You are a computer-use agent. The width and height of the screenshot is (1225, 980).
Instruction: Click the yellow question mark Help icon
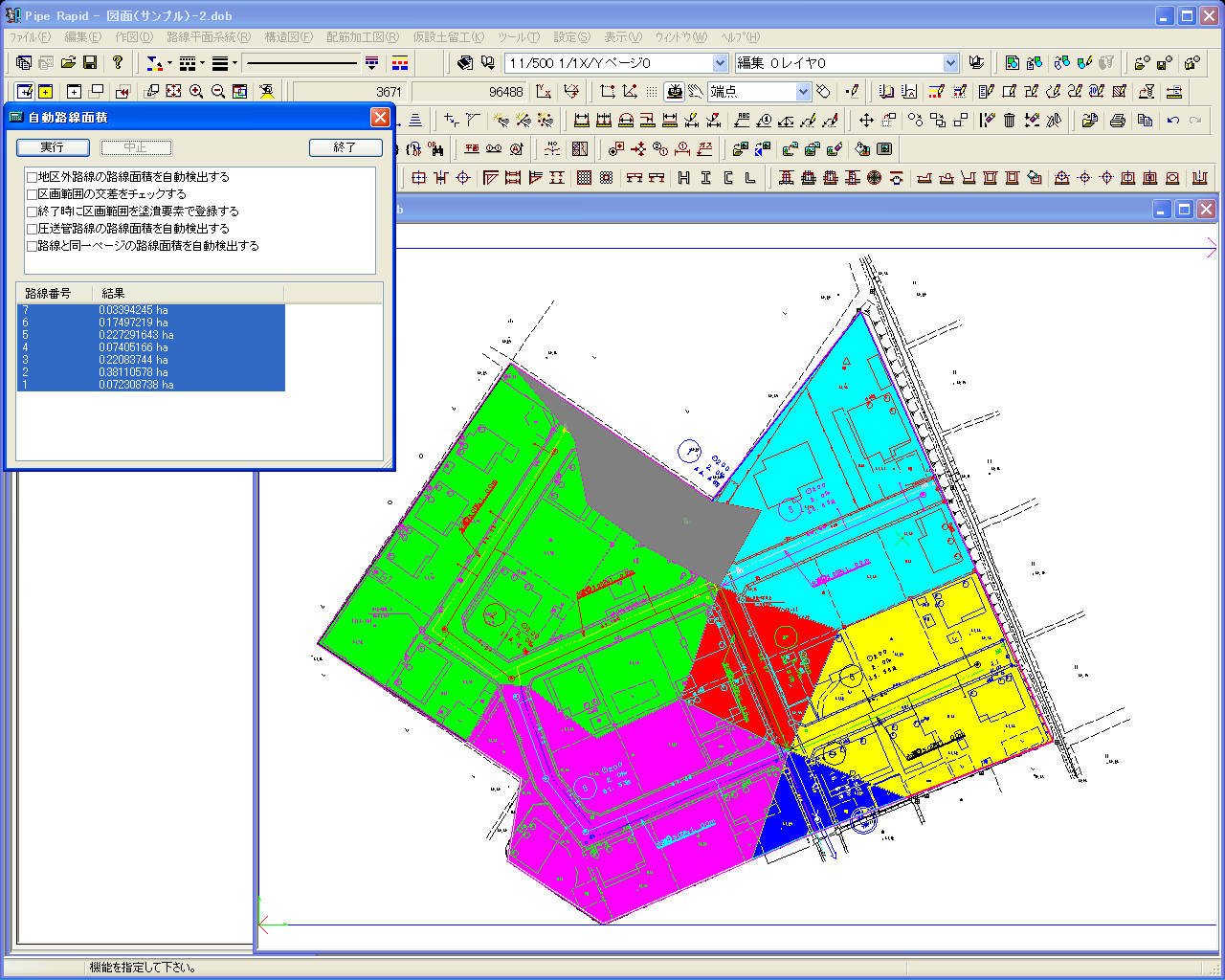point(118,63)
